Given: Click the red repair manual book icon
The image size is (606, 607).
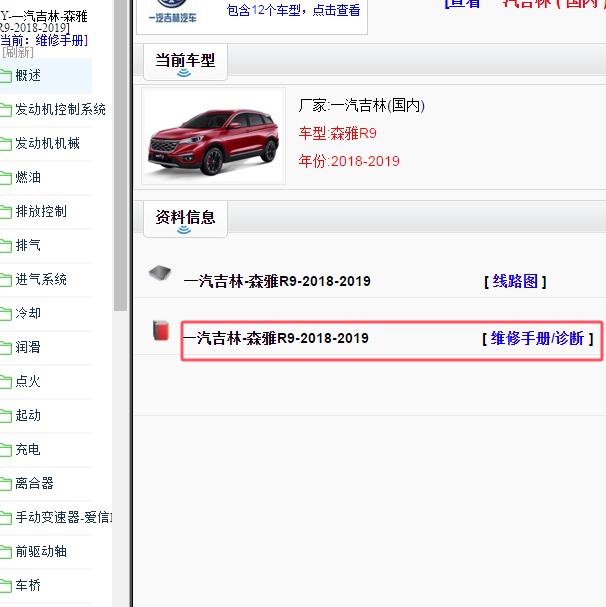Looking at the screenshot, I should point(161,330).
